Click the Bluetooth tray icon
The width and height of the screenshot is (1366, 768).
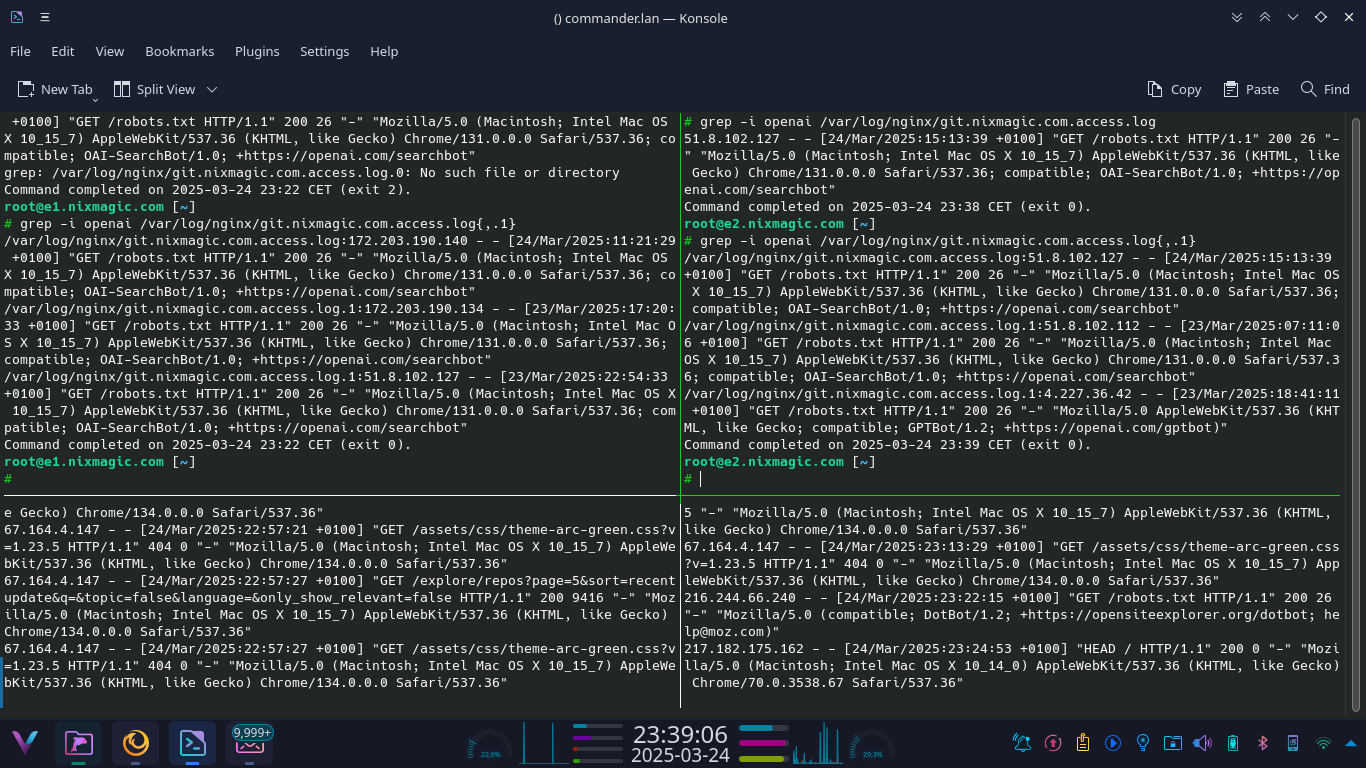coord(1262,743)
